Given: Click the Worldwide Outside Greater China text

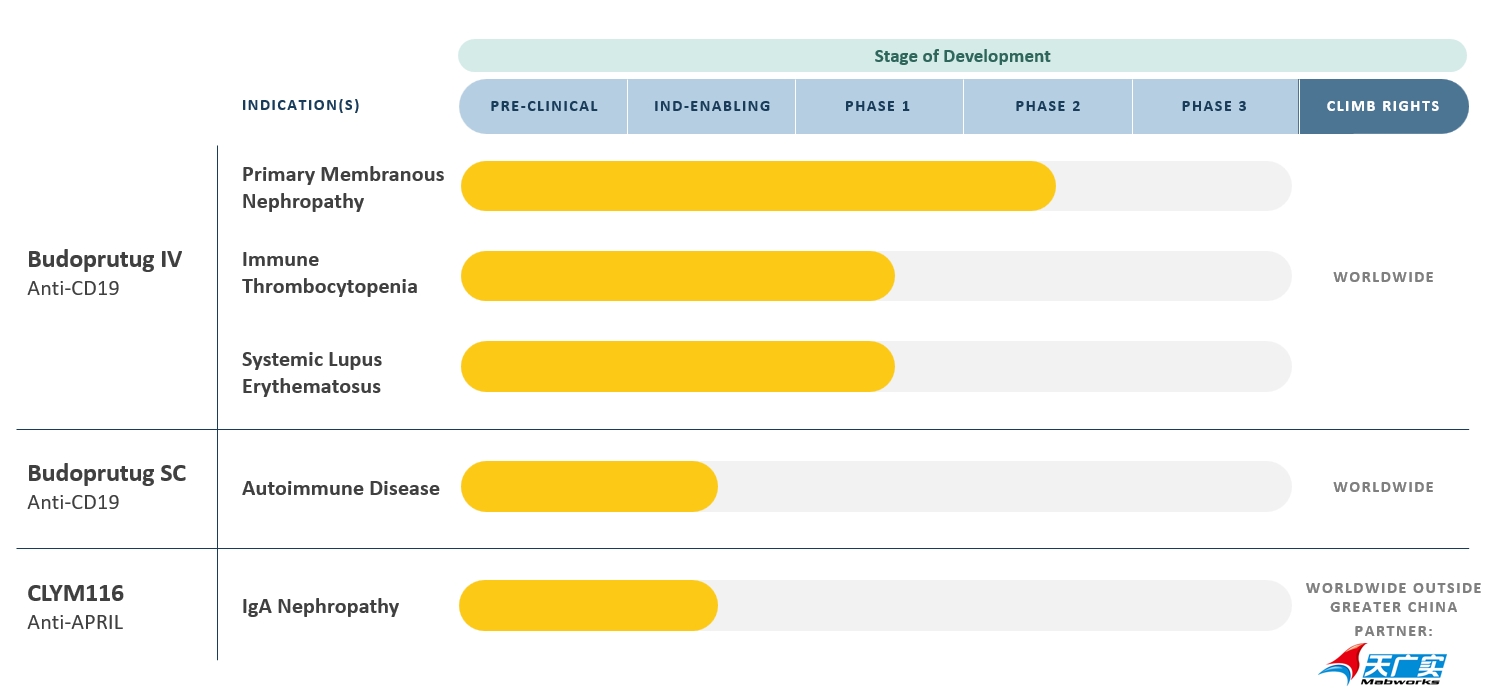Looking at the screenshot, I should point(1393,597).
